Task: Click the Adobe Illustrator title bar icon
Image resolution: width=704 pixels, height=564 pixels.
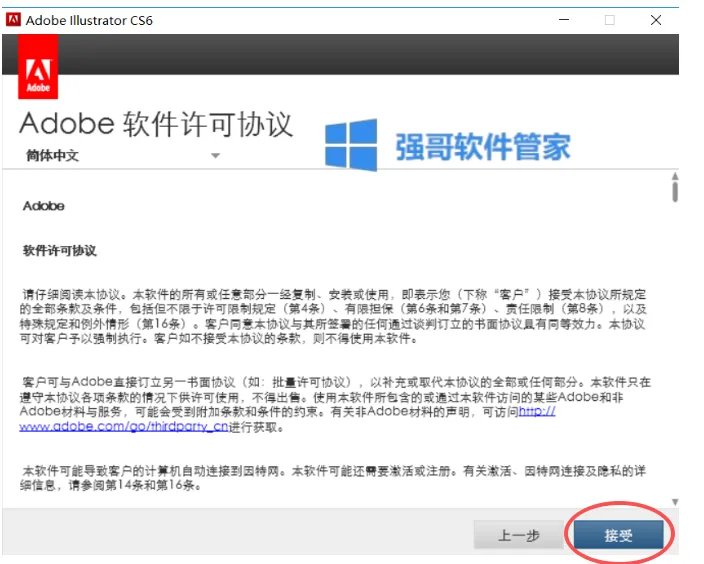Action: [13, 20]
